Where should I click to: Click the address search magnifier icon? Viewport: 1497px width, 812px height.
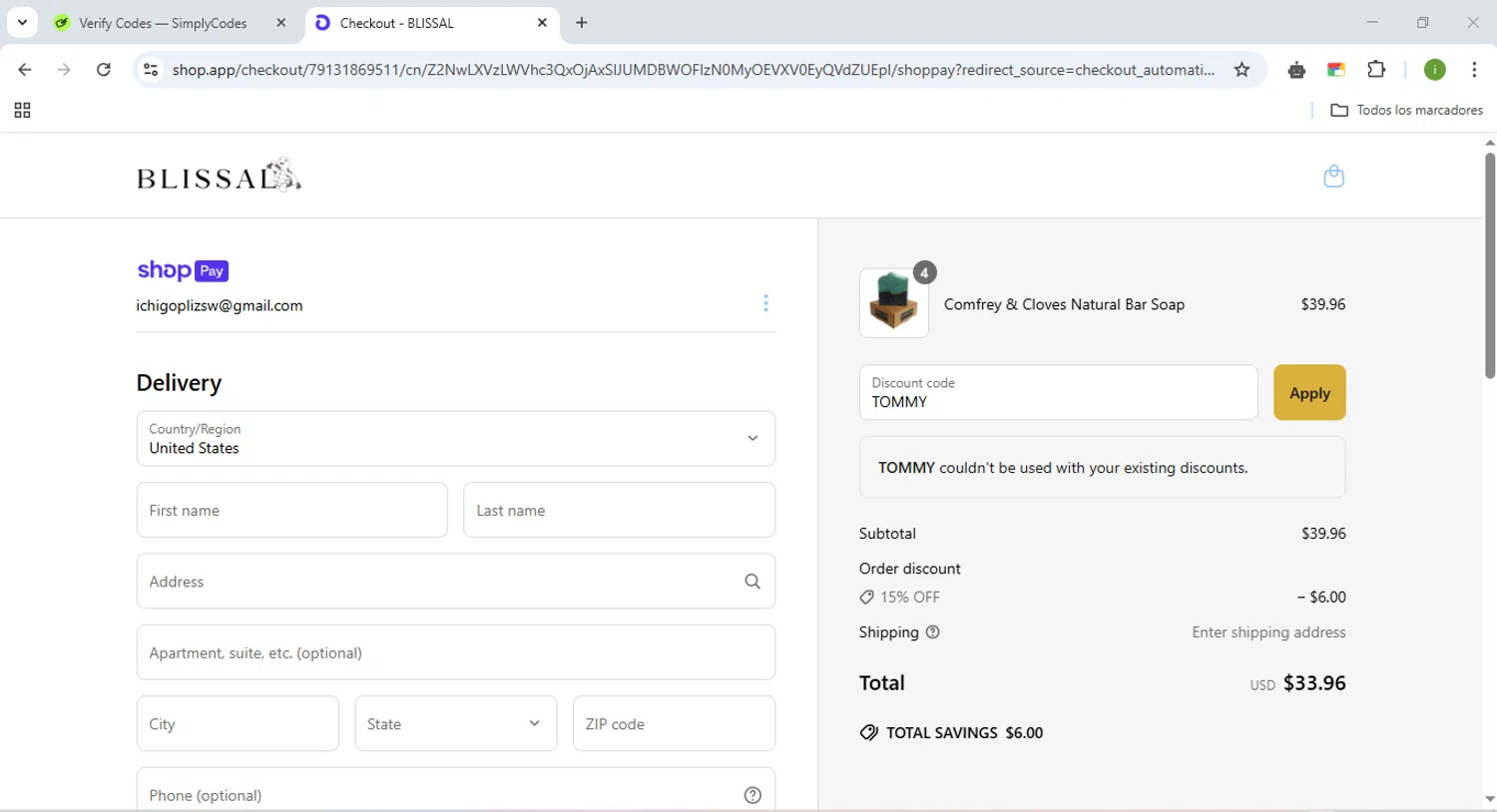pyautogui.click(x=752, y=582)
